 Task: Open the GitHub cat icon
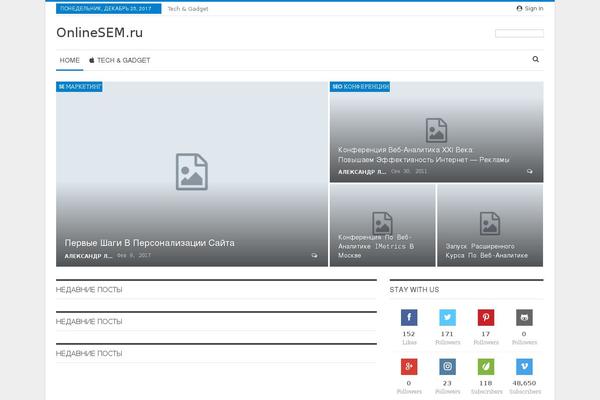pyautogui.click(x=524, y=317)
